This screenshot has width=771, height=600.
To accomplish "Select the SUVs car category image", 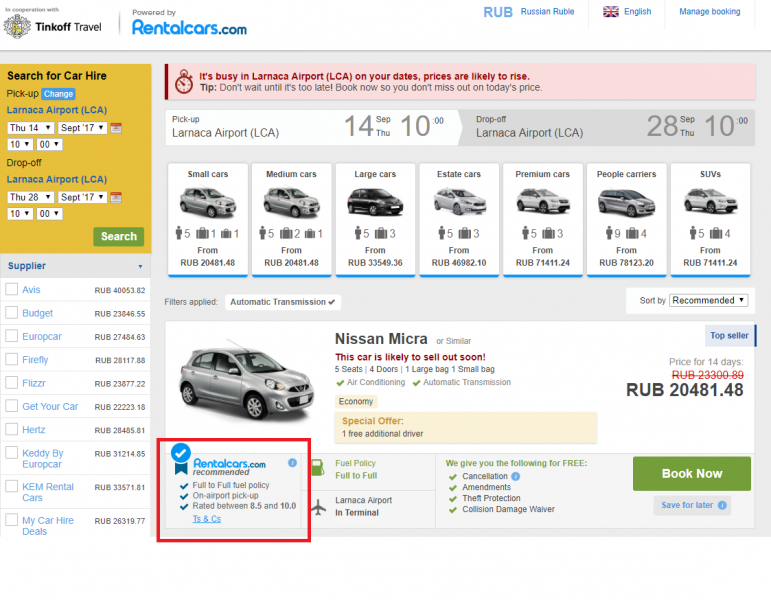I will pos(710,202).
